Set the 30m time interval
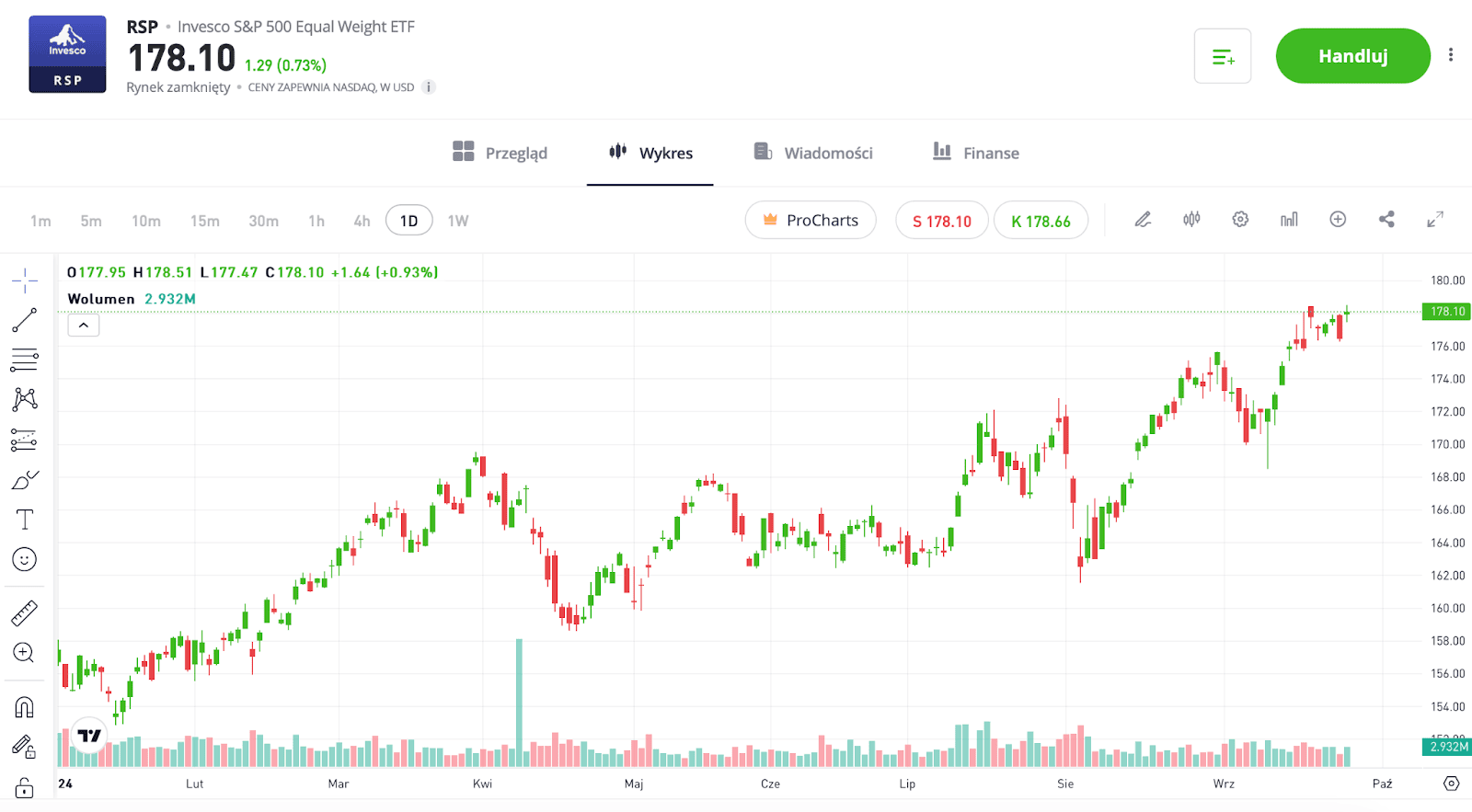 click(264, 221)
